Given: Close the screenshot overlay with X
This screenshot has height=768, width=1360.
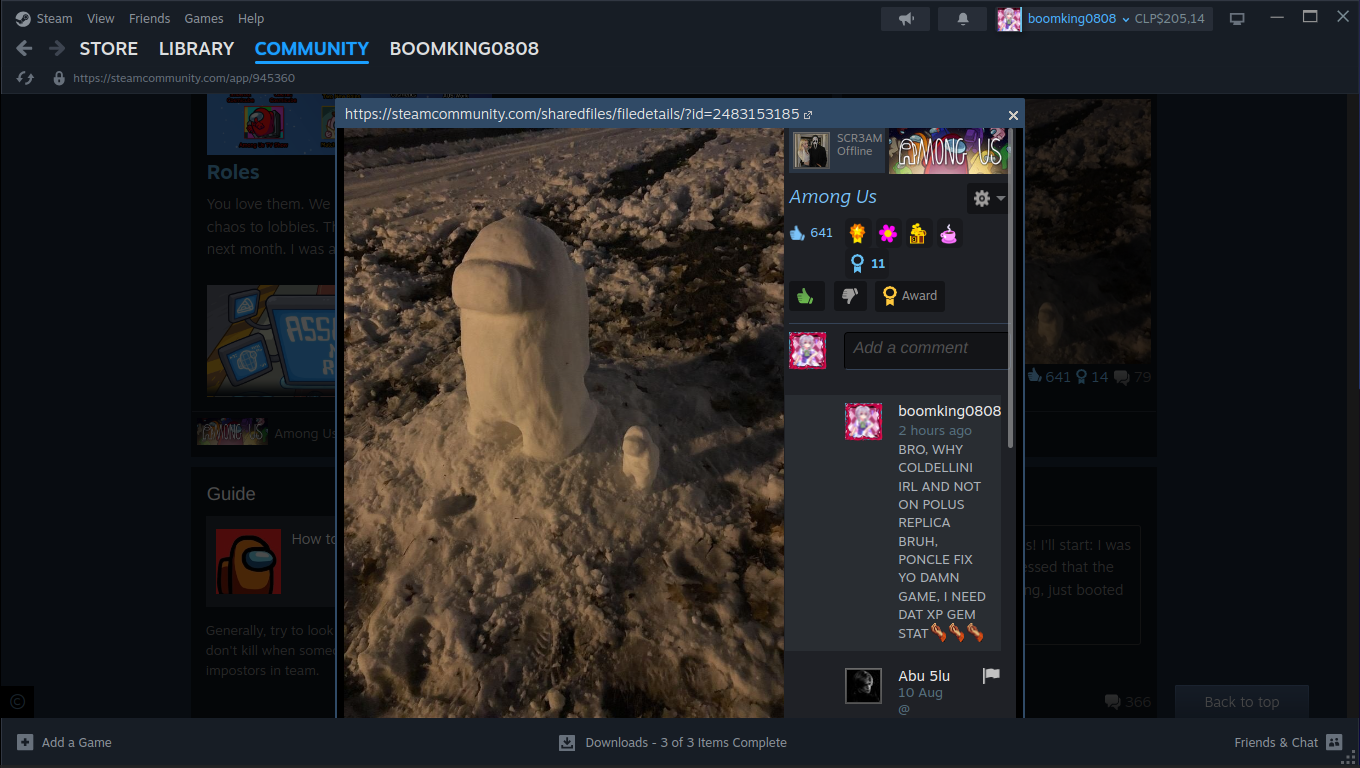Looking at the screenshot, I should pyautogui.click(x=1013, y=115).
